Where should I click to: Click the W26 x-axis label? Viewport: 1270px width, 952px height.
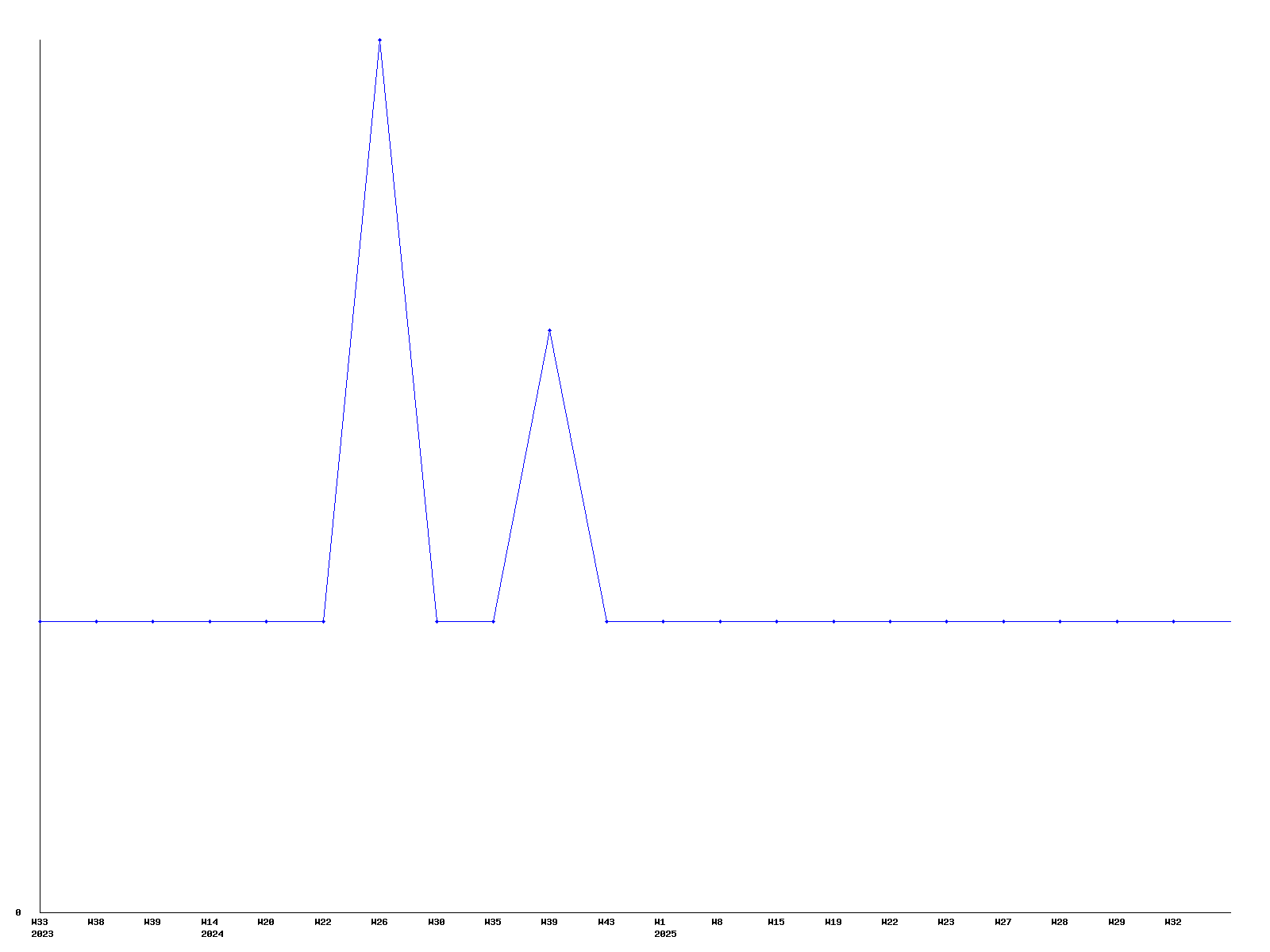[379, 922]
